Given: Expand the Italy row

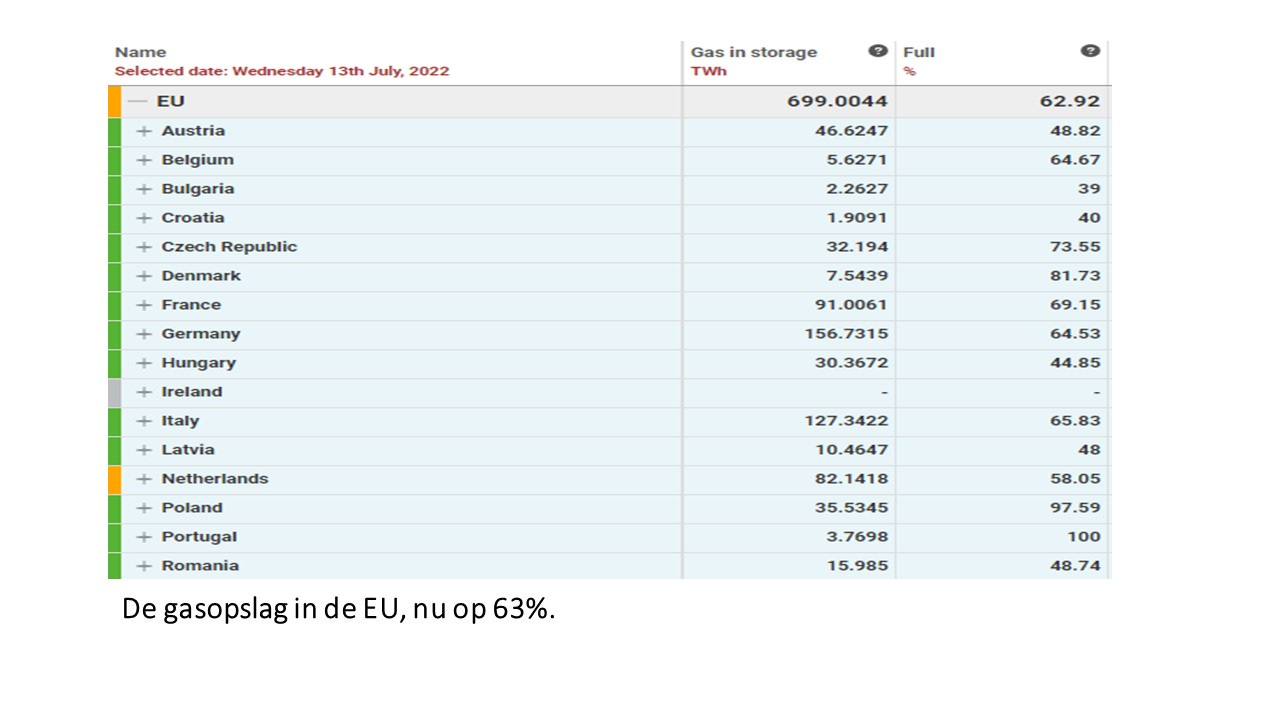Looking at the screenshot, I should click(144, 421).
